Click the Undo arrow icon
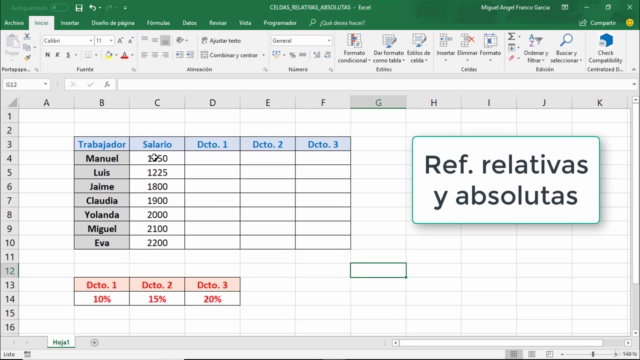The height and width of the screenshot is (360, 640). click(x=93, y=7)
